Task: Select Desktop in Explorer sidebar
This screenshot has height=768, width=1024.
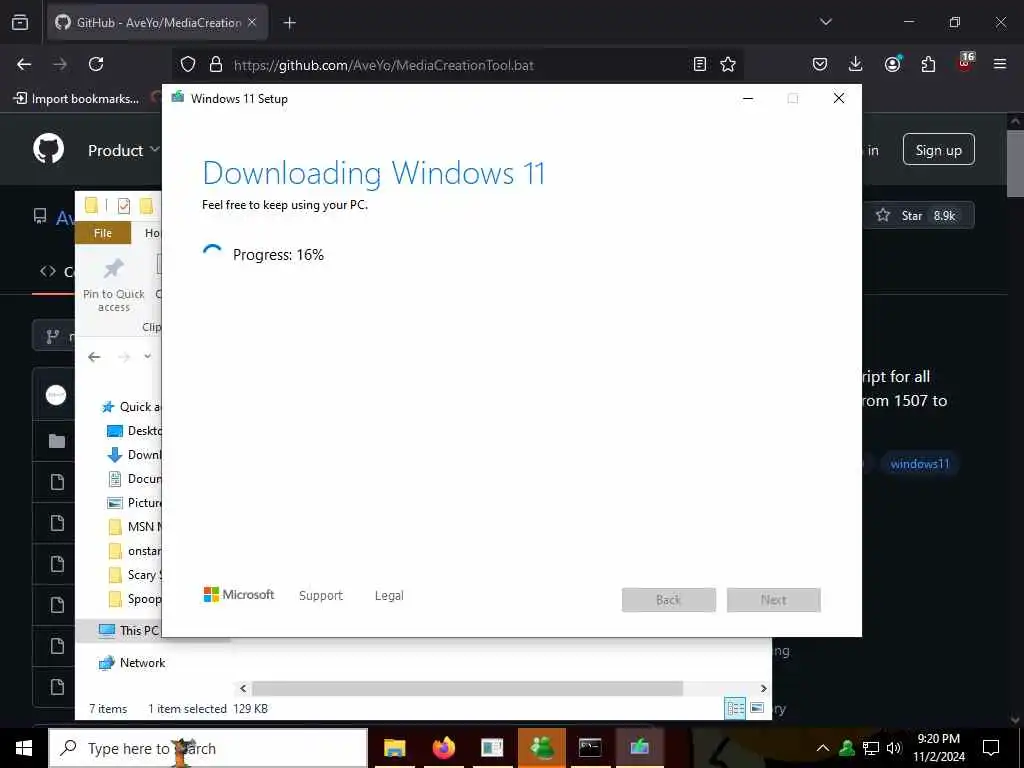Action: point(134,431)
